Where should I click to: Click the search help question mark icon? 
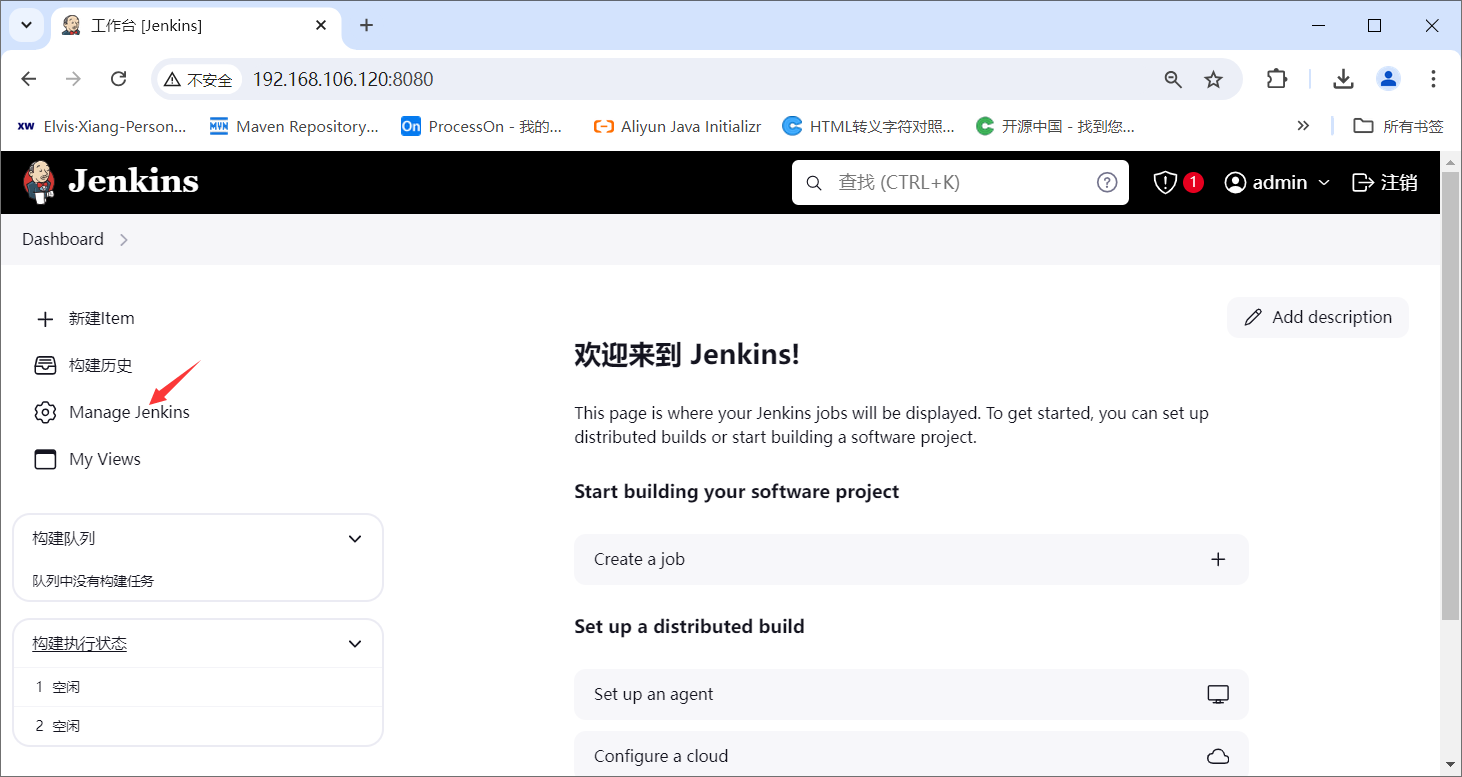tap(1107, 182)
